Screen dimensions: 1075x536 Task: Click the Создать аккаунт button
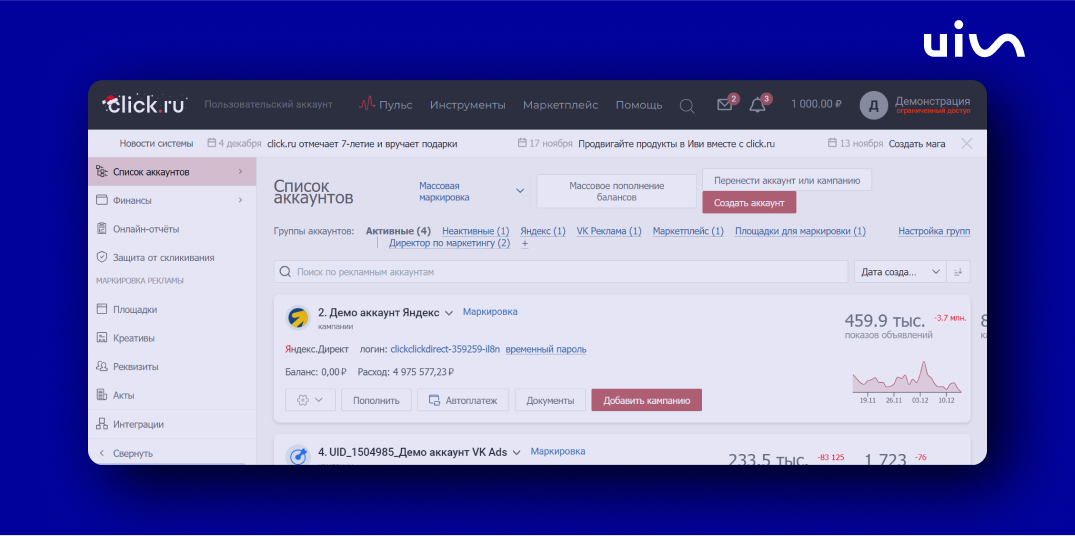click(749, 203)
